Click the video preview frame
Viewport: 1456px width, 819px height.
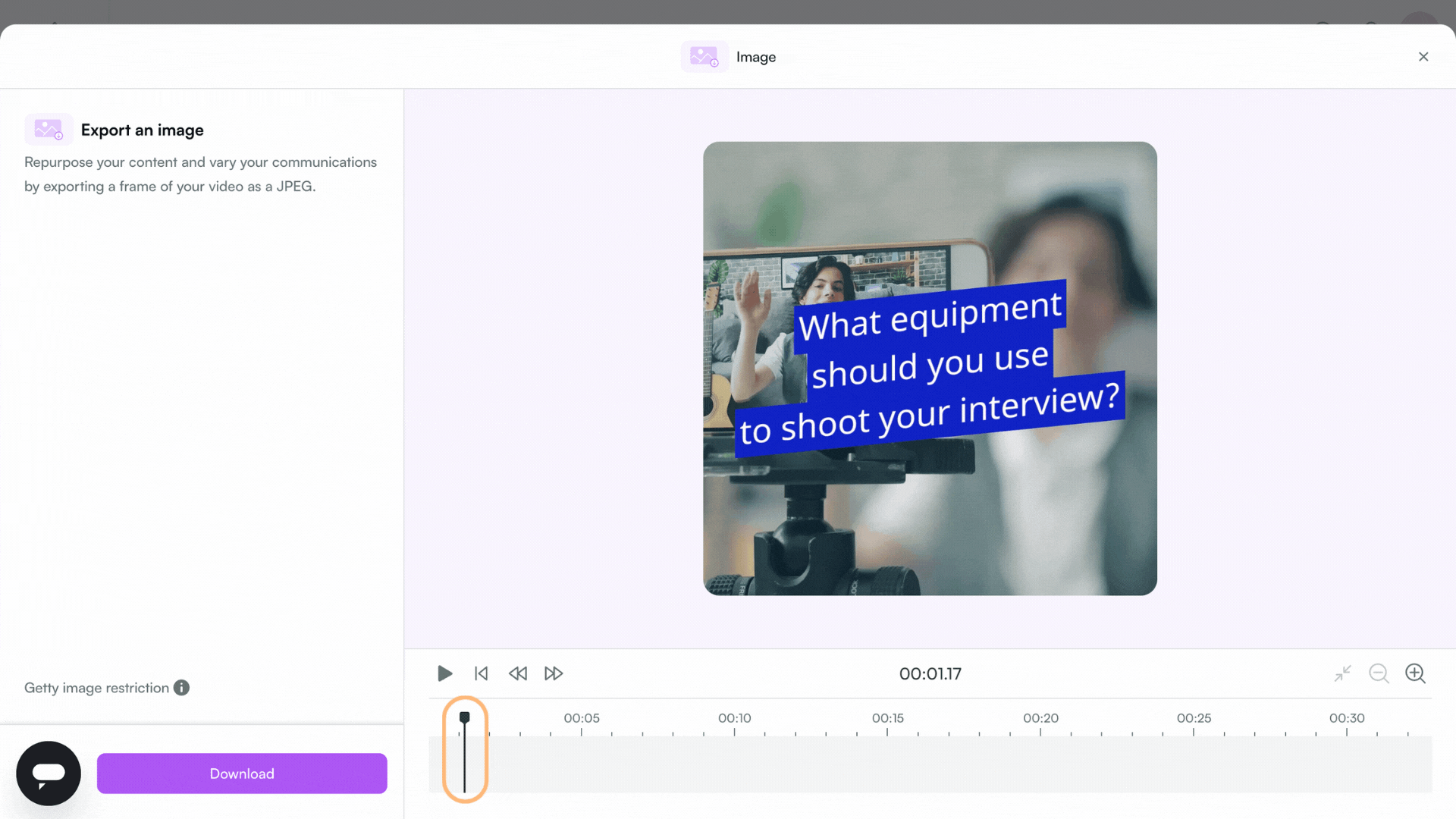pos(930,369)
